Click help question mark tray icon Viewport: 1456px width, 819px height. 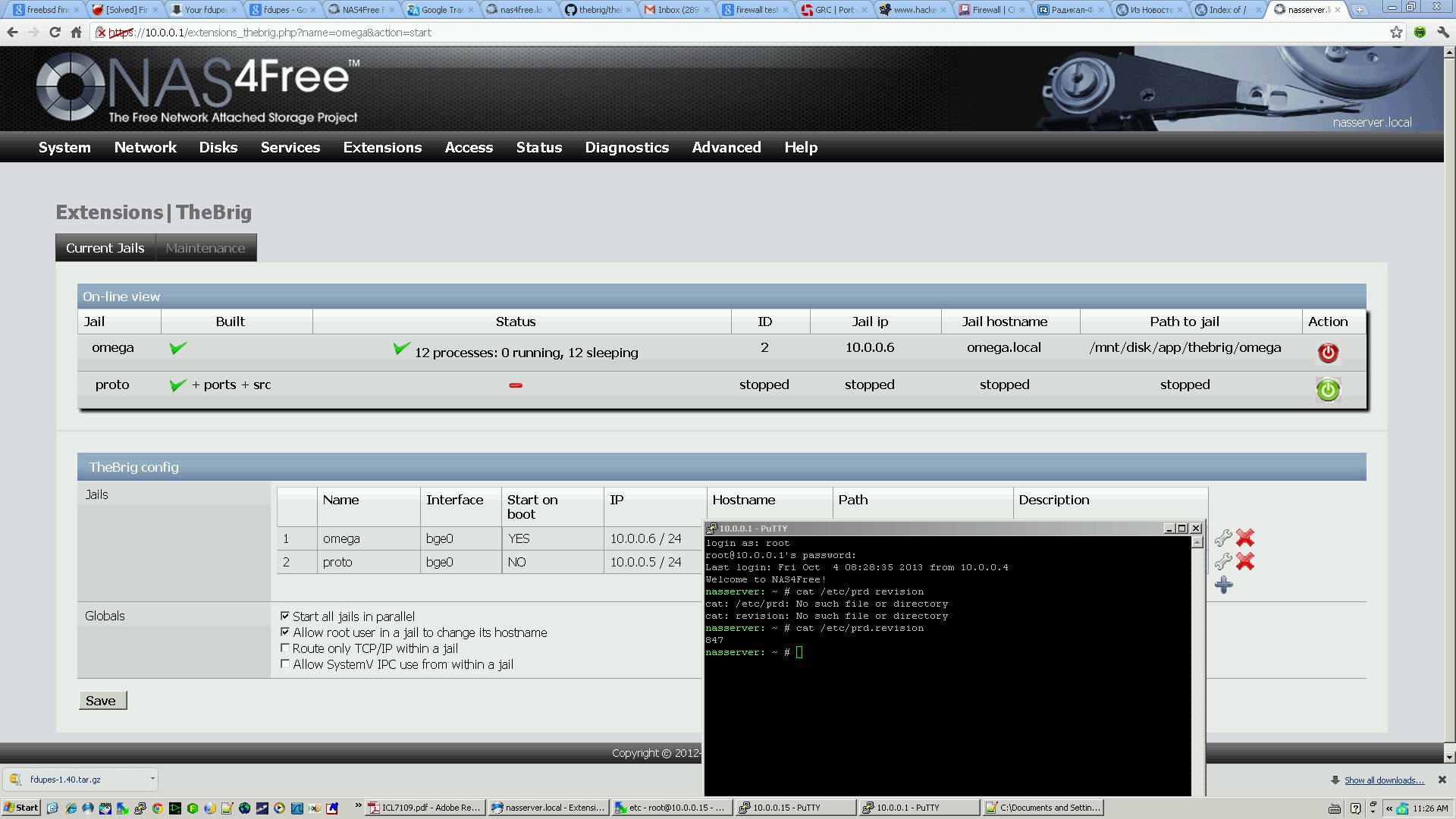pos(1355,808)
